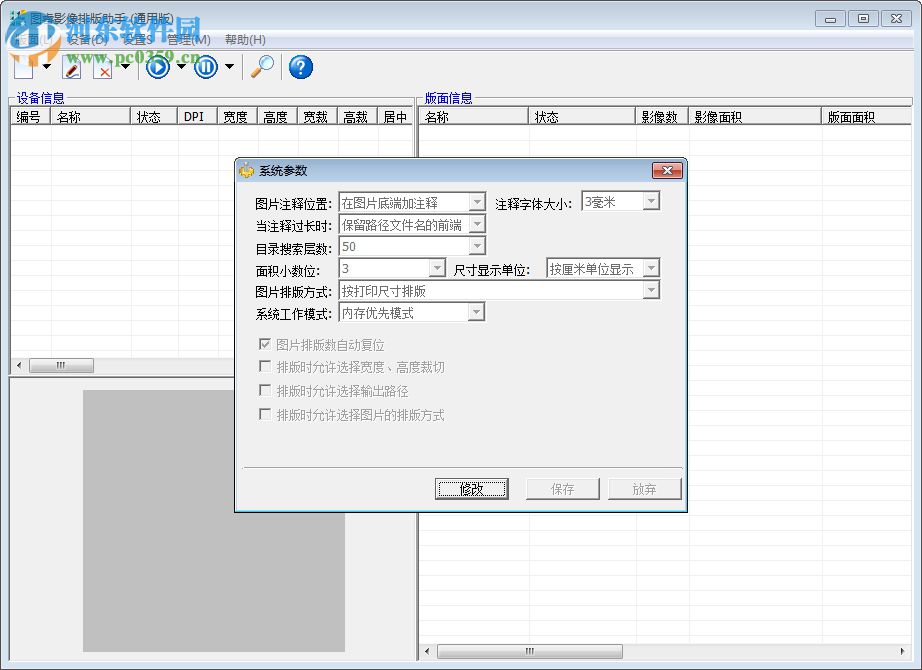Image resolution: width=922 pixels, height=670 pixels.
Task: Click the horizontal scrollbar below 设备信息 panel
Action: click(x=61, y=365)
